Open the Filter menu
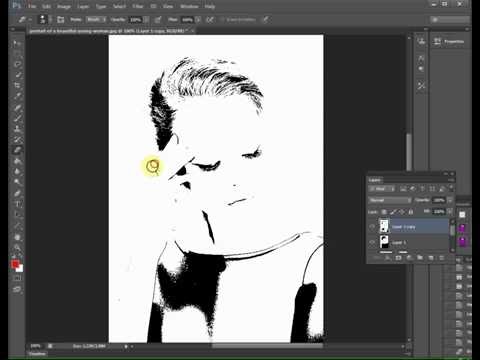 (x=138, y=6)
